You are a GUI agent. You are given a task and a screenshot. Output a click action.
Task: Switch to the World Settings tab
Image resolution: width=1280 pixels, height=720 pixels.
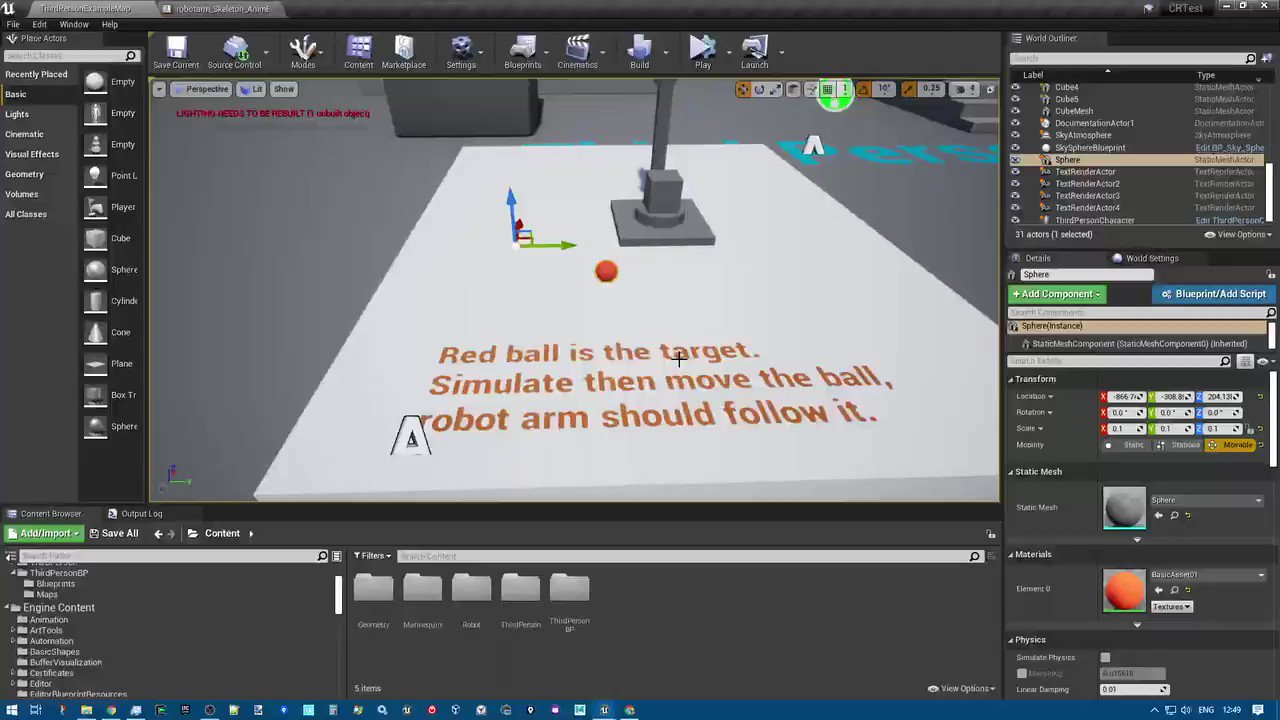[x=1152, y=257]
